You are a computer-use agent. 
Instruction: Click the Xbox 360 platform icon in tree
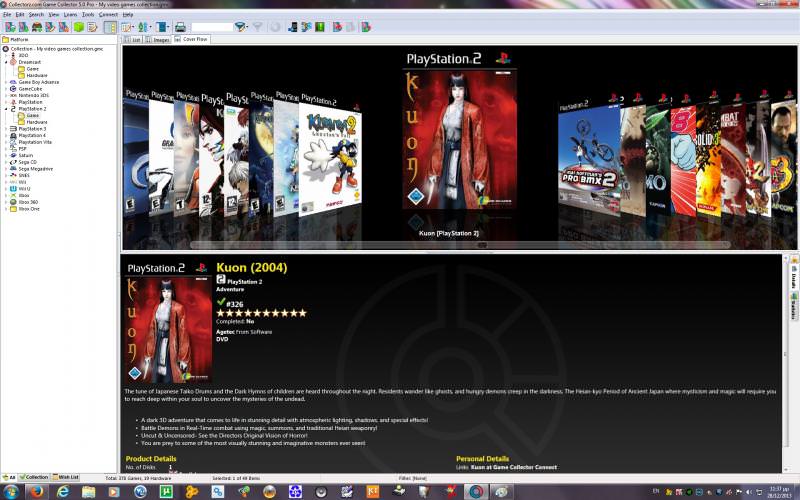pos(14,202)
